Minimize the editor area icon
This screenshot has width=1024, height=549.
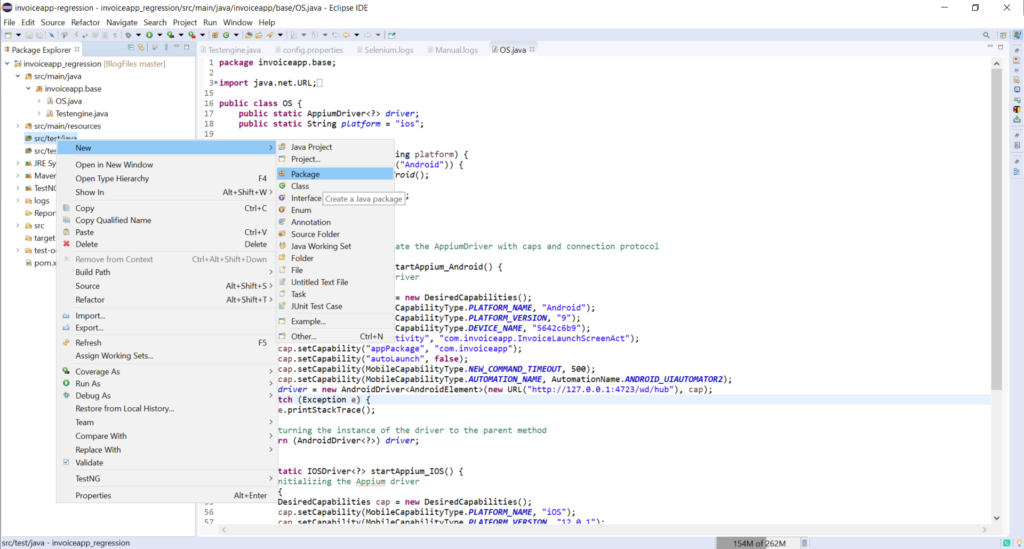click(990, 47)
